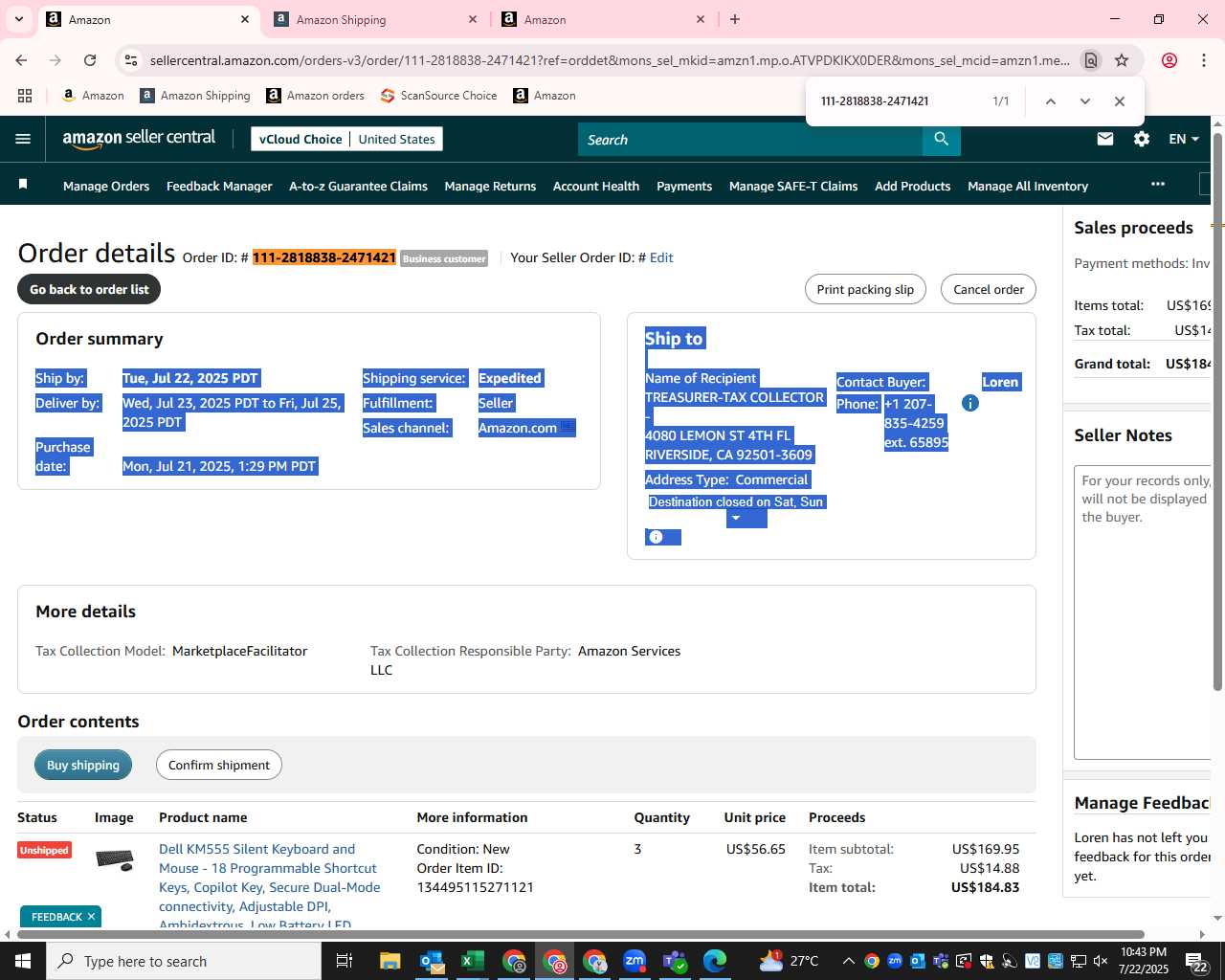Image resolution: width=1225 pixels, height=980 pixels.
Task: Open the three-dots more menu in nav bar
Action: 1158,184
